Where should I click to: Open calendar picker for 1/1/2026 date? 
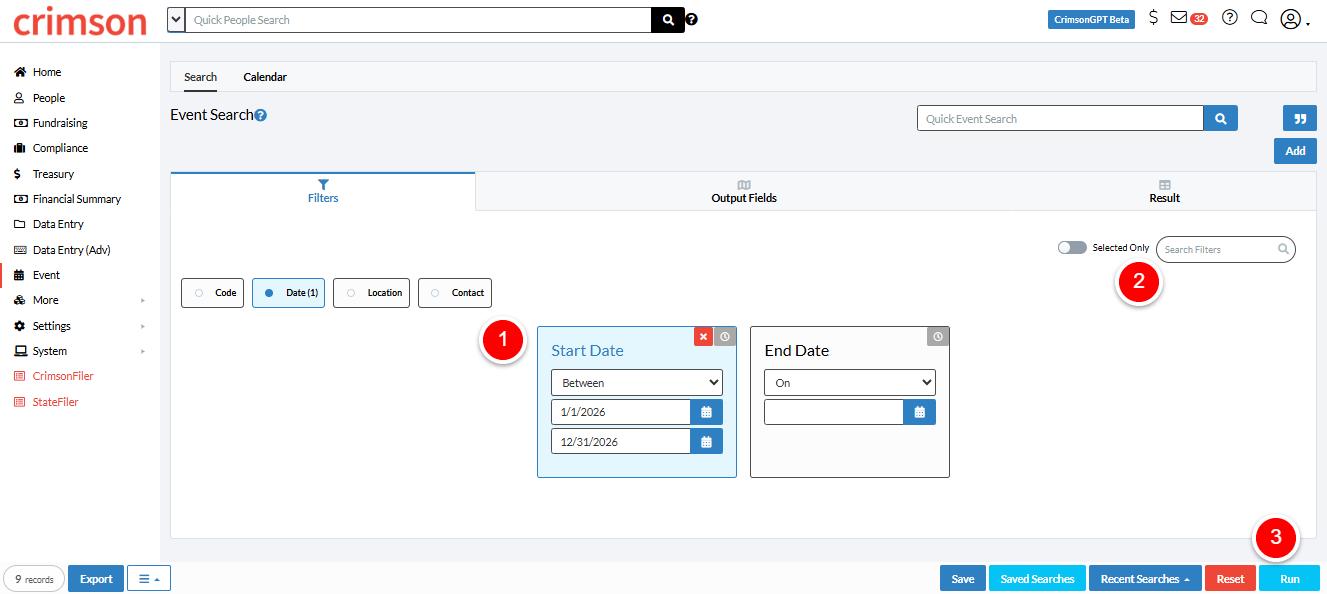(x=706, y=412)
